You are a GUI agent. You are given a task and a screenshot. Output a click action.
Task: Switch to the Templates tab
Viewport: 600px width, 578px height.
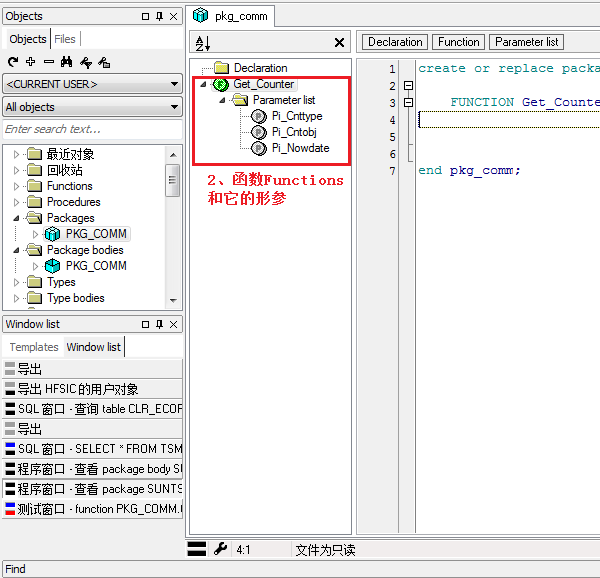coord(34,347)
